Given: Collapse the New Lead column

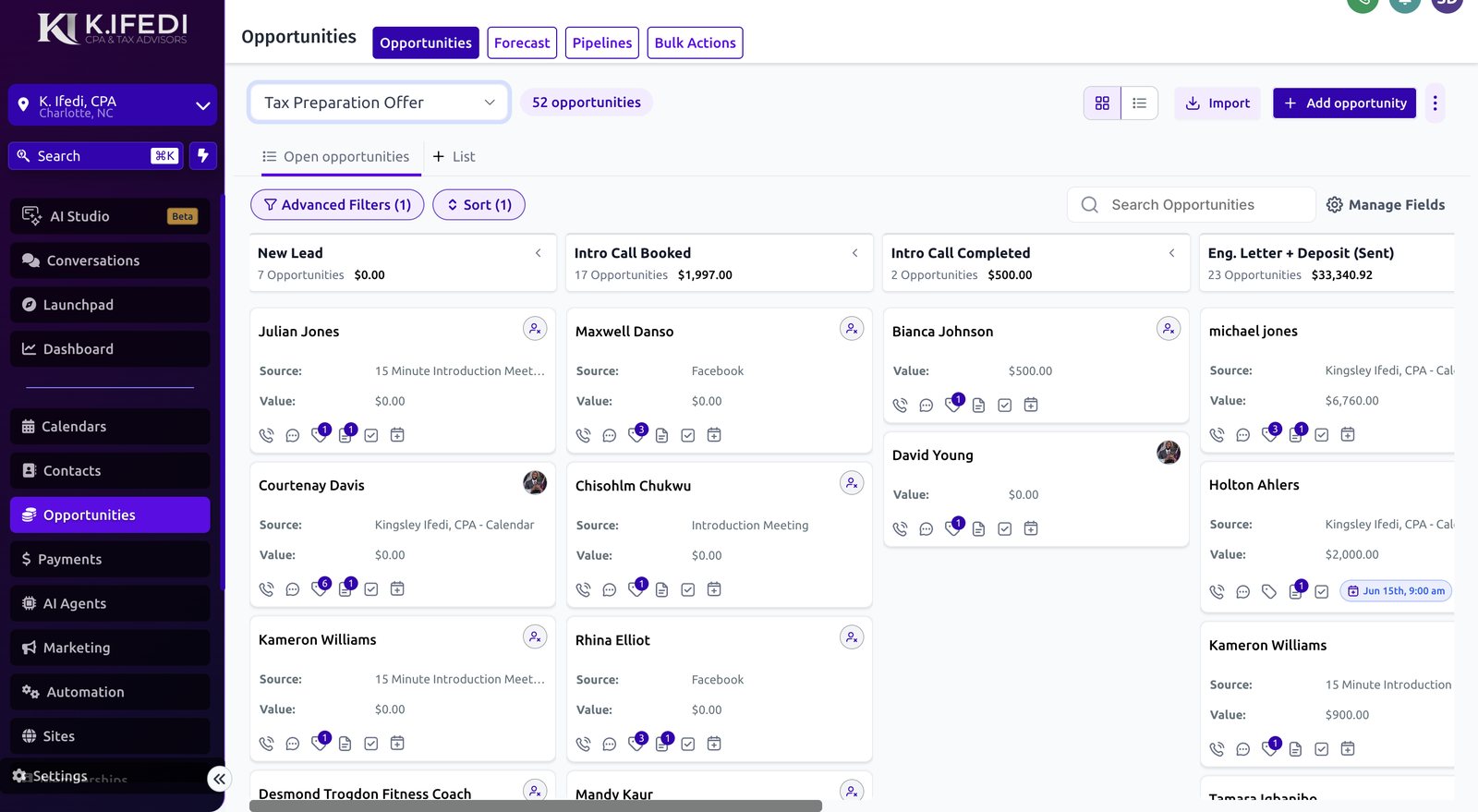Looking at the screenshot, I should [539, 253].
